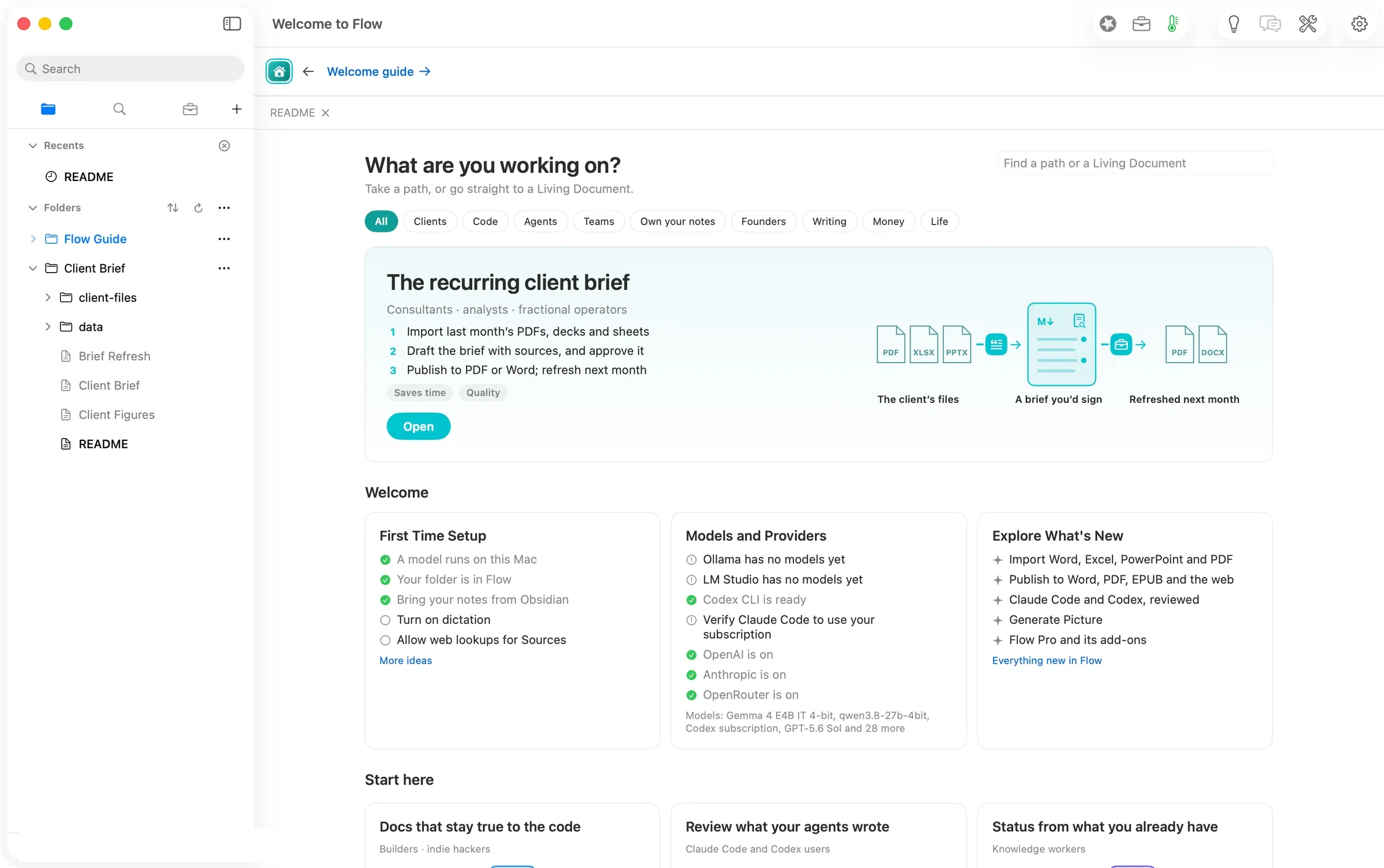Open the settings gear icon
The width and height of the screenshot is (1384, 868).
tap(1359, 24)
